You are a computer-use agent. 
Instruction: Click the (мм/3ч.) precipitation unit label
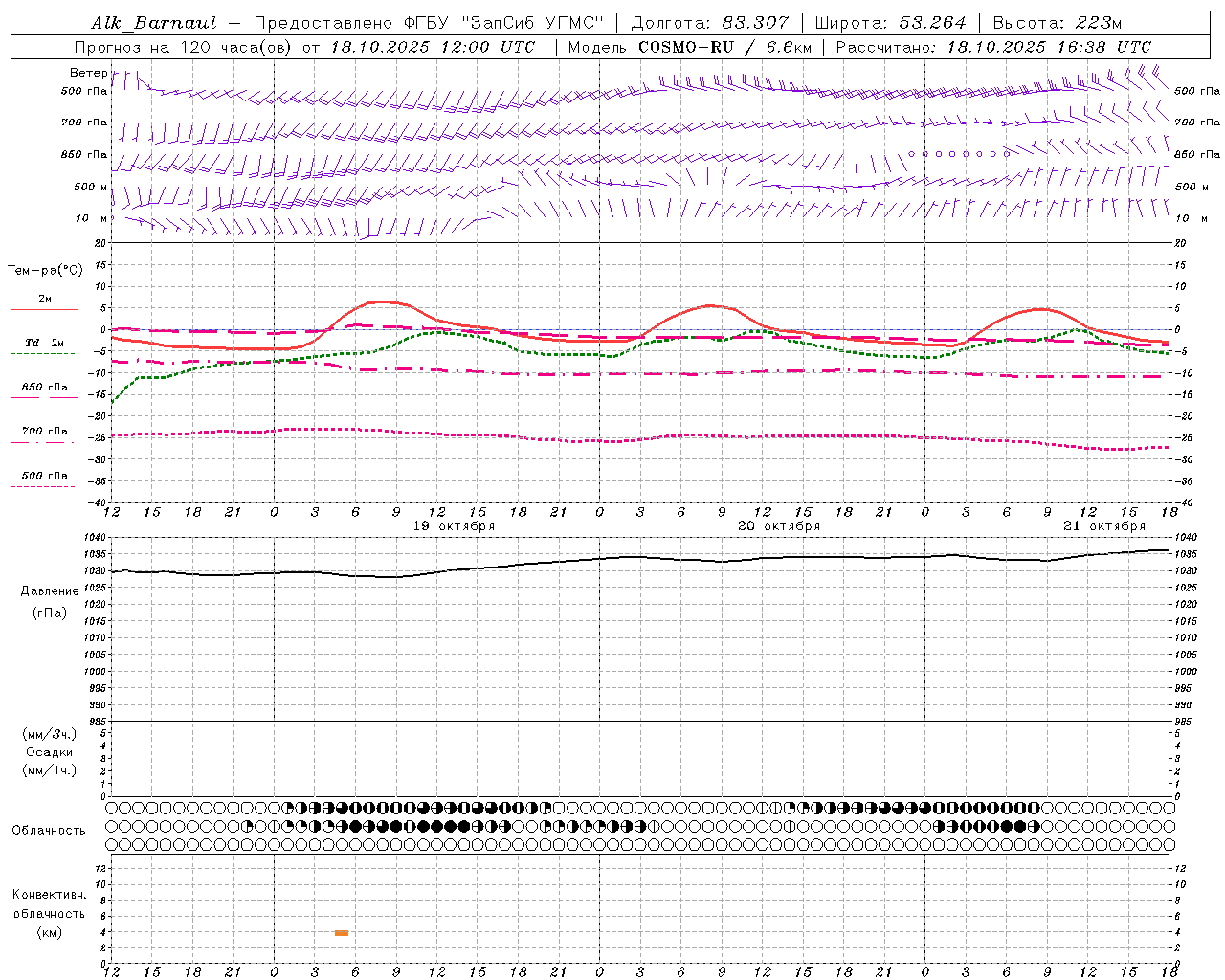pos(50,735)
